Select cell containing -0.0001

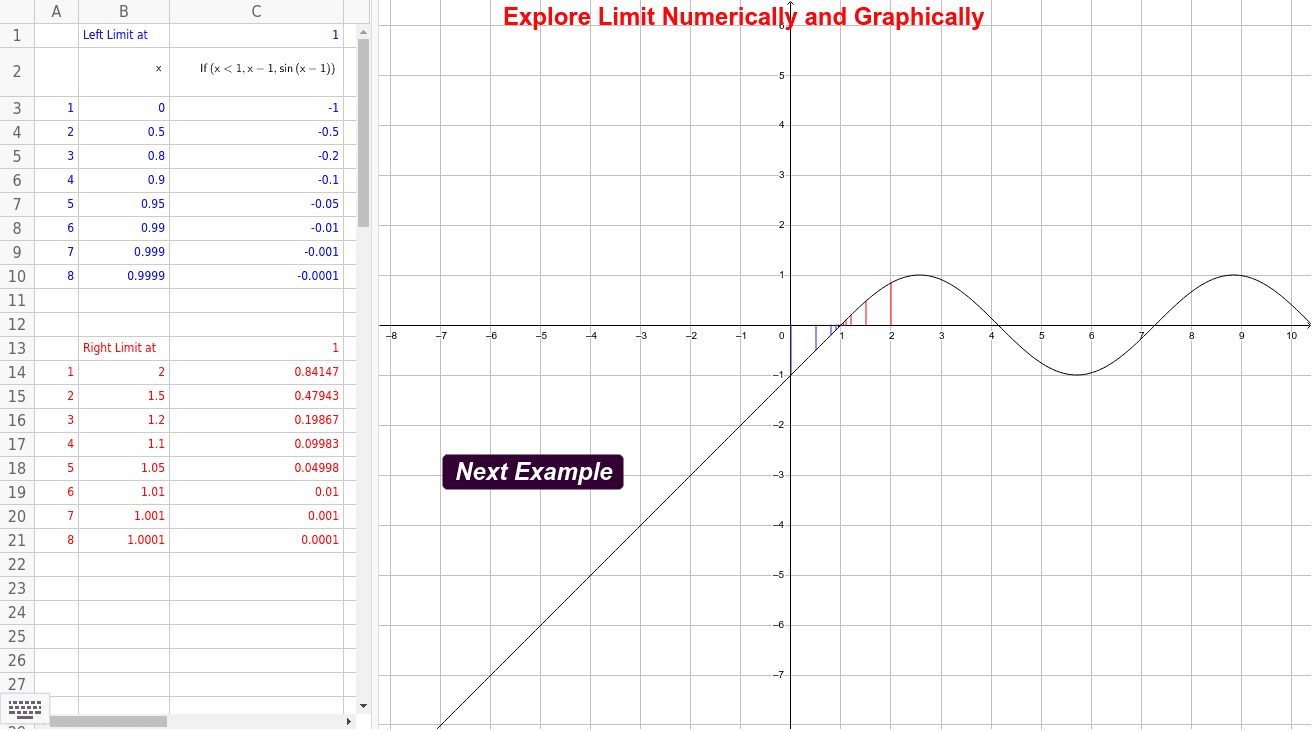[x=257, y=276]
